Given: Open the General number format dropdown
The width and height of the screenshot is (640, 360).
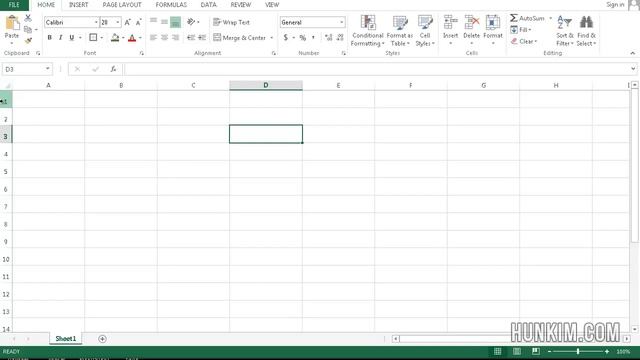Looking at the screenshot, I should tap(341, 22).
